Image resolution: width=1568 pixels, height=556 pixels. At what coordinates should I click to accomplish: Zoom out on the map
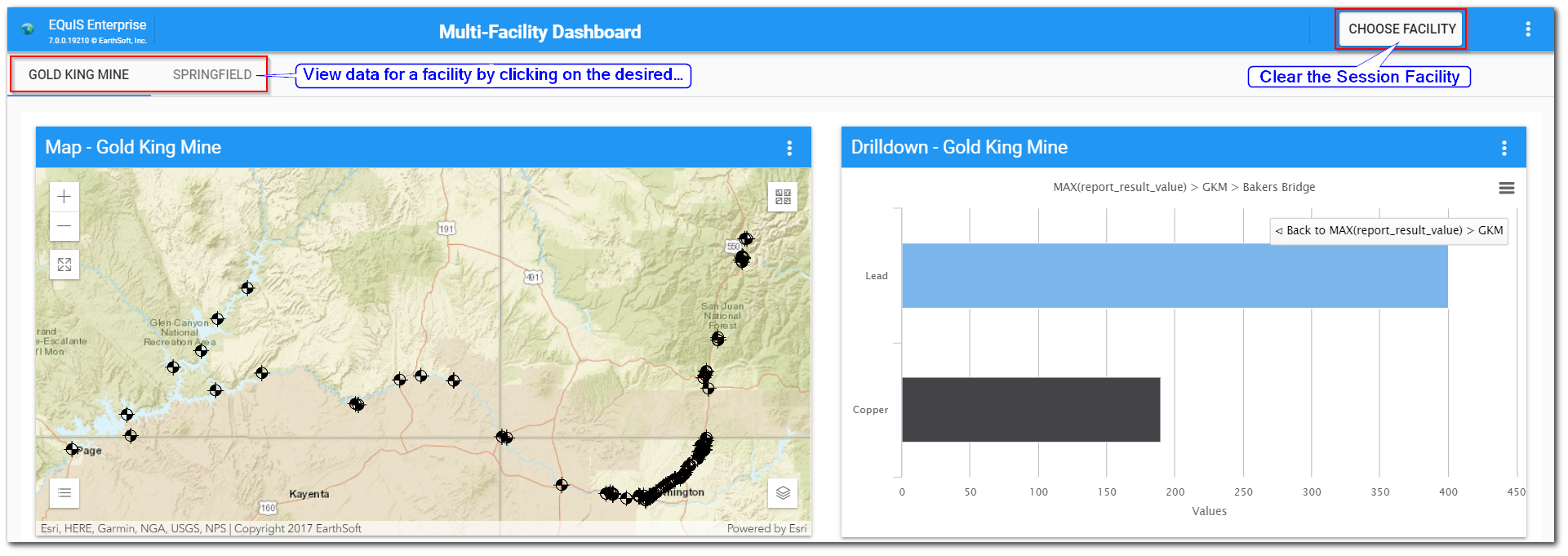(x=64, y=226)
